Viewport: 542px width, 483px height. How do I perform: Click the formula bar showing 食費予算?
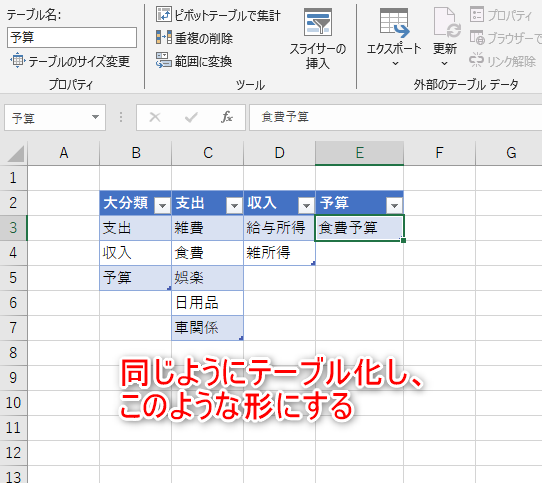click(x=395, y=118)
